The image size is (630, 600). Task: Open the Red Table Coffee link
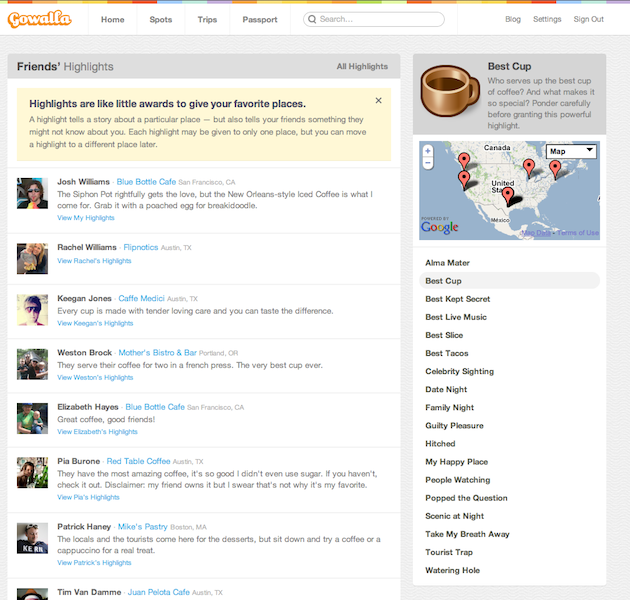point(138,461)
